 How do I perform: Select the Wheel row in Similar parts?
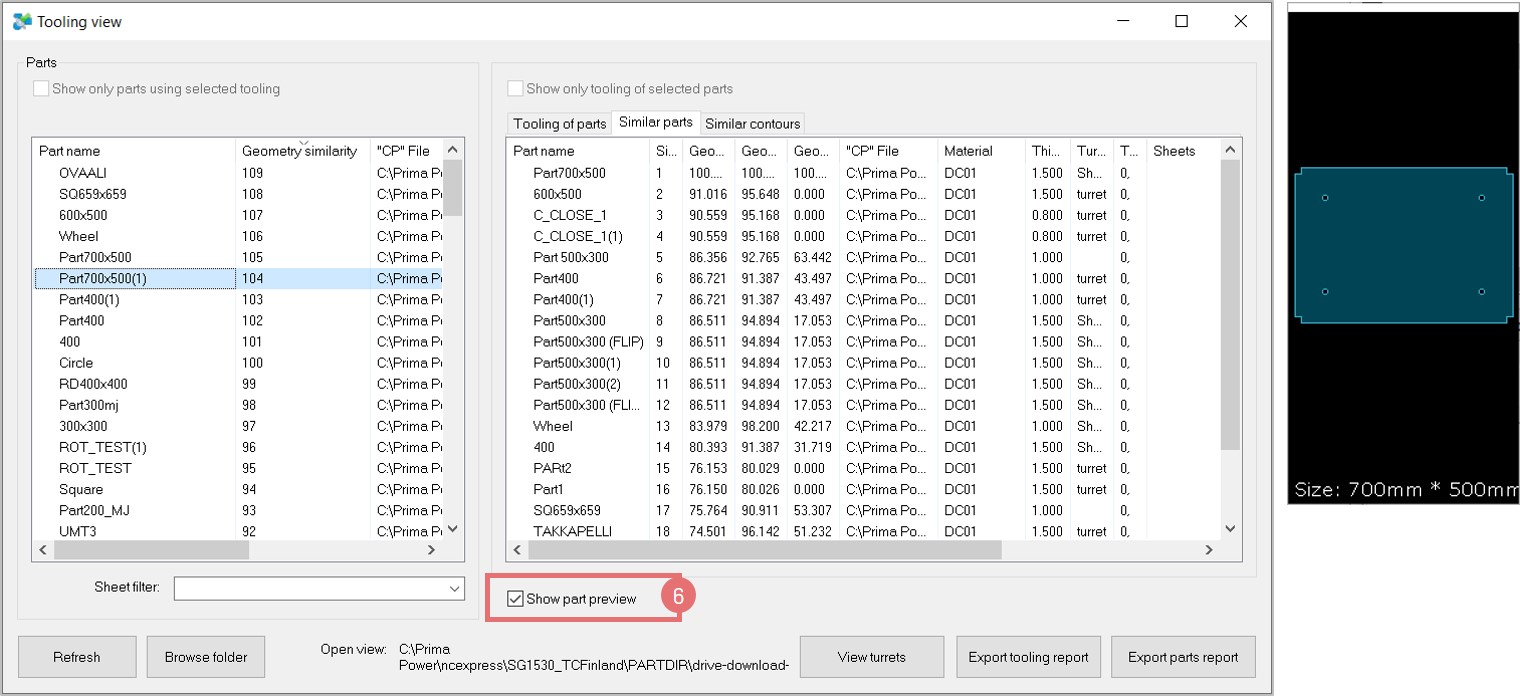[553, 426]
